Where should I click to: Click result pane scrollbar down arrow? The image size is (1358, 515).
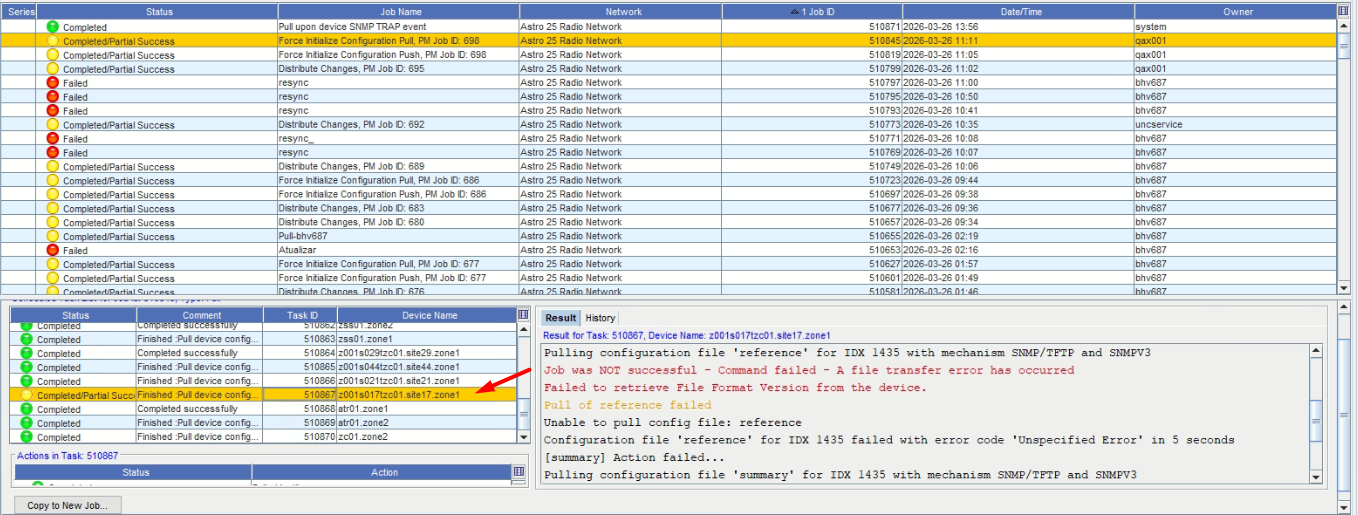pyautogui.click(x=1316, y=477)
